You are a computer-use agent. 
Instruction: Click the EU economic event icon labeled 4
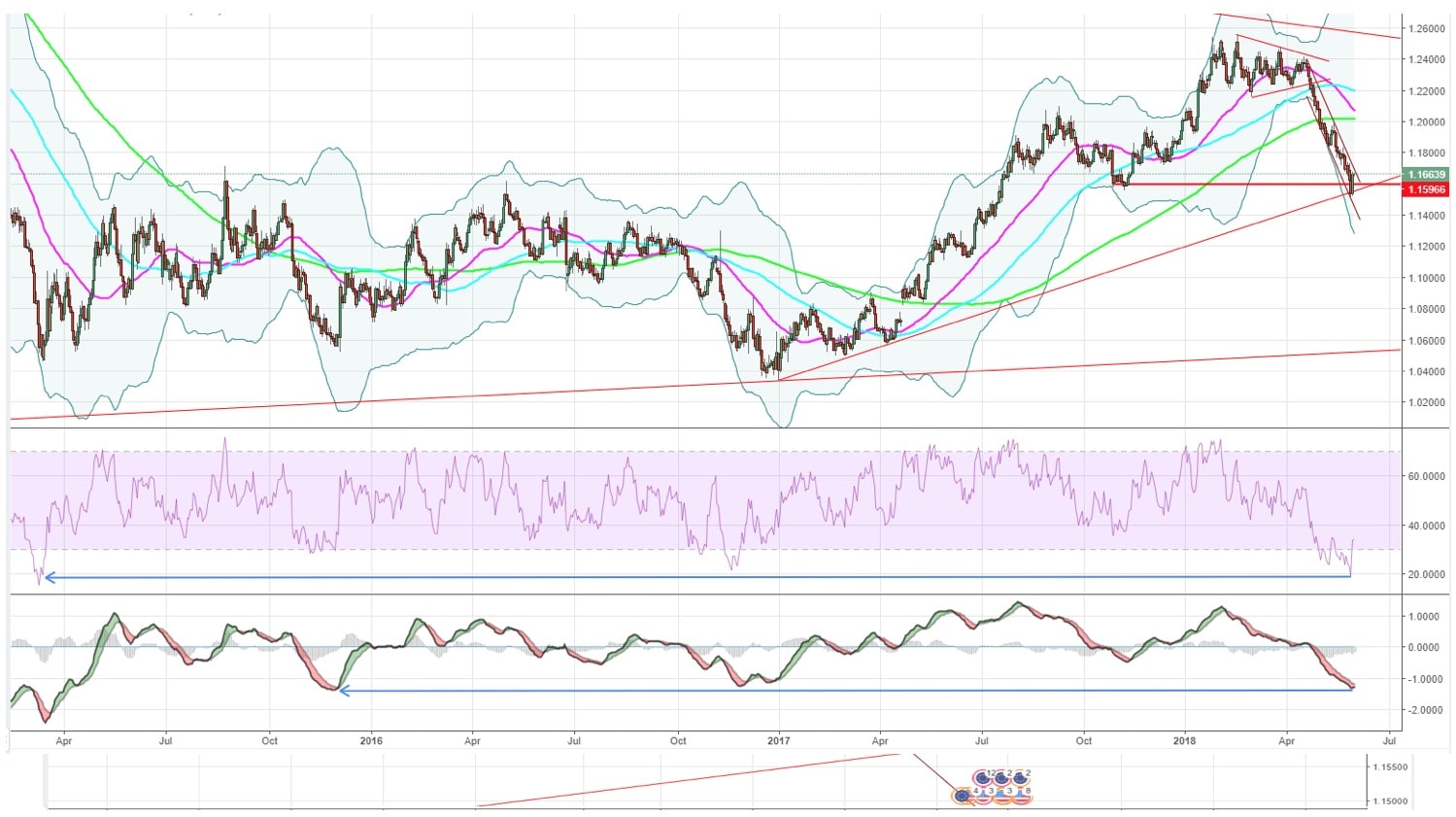pyautogui.click(x=963, y=796)
